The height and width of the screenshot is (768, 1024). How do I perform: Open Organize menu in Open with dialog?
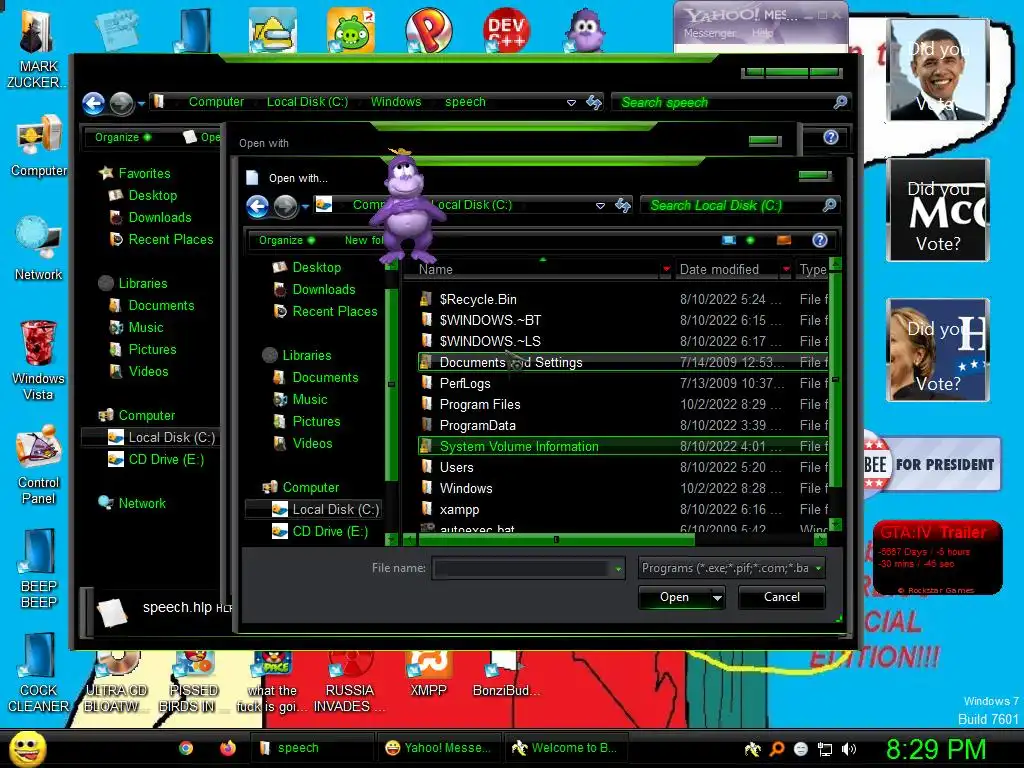click(x=287, y=240)
